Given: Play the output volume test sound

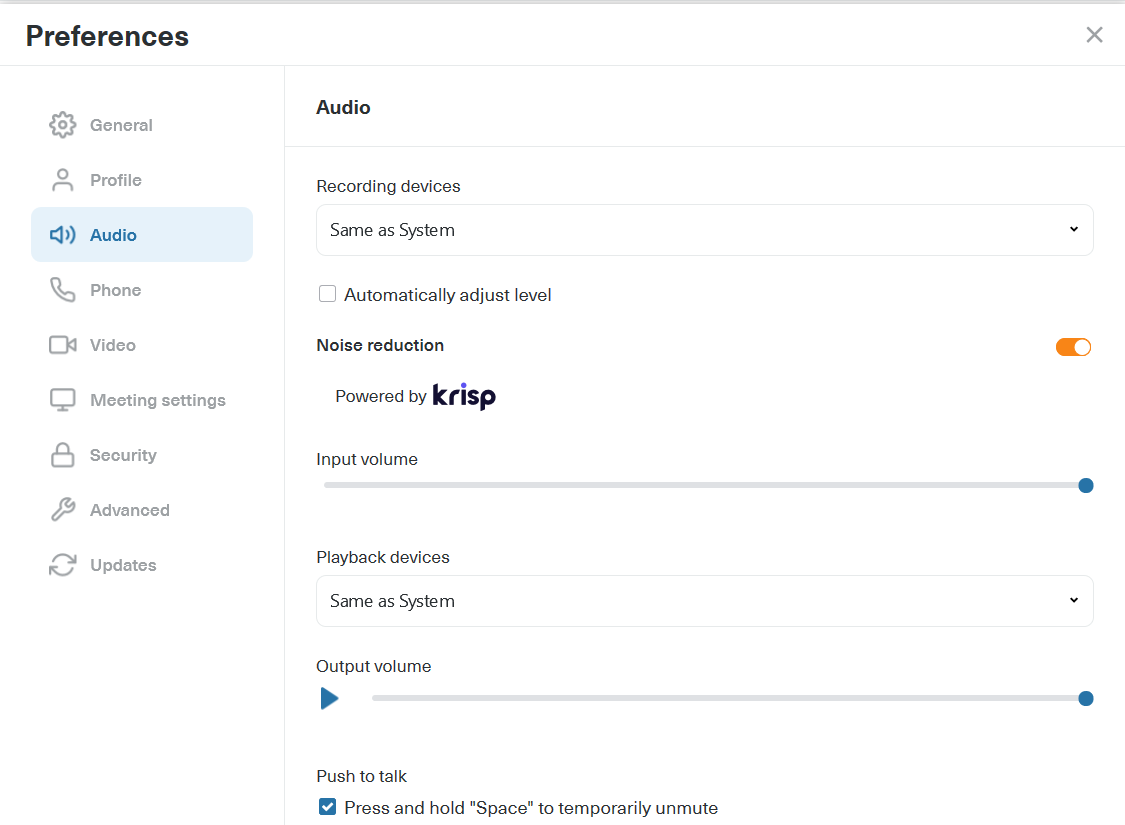Looking at the screenshot, I should coord(330,698).
